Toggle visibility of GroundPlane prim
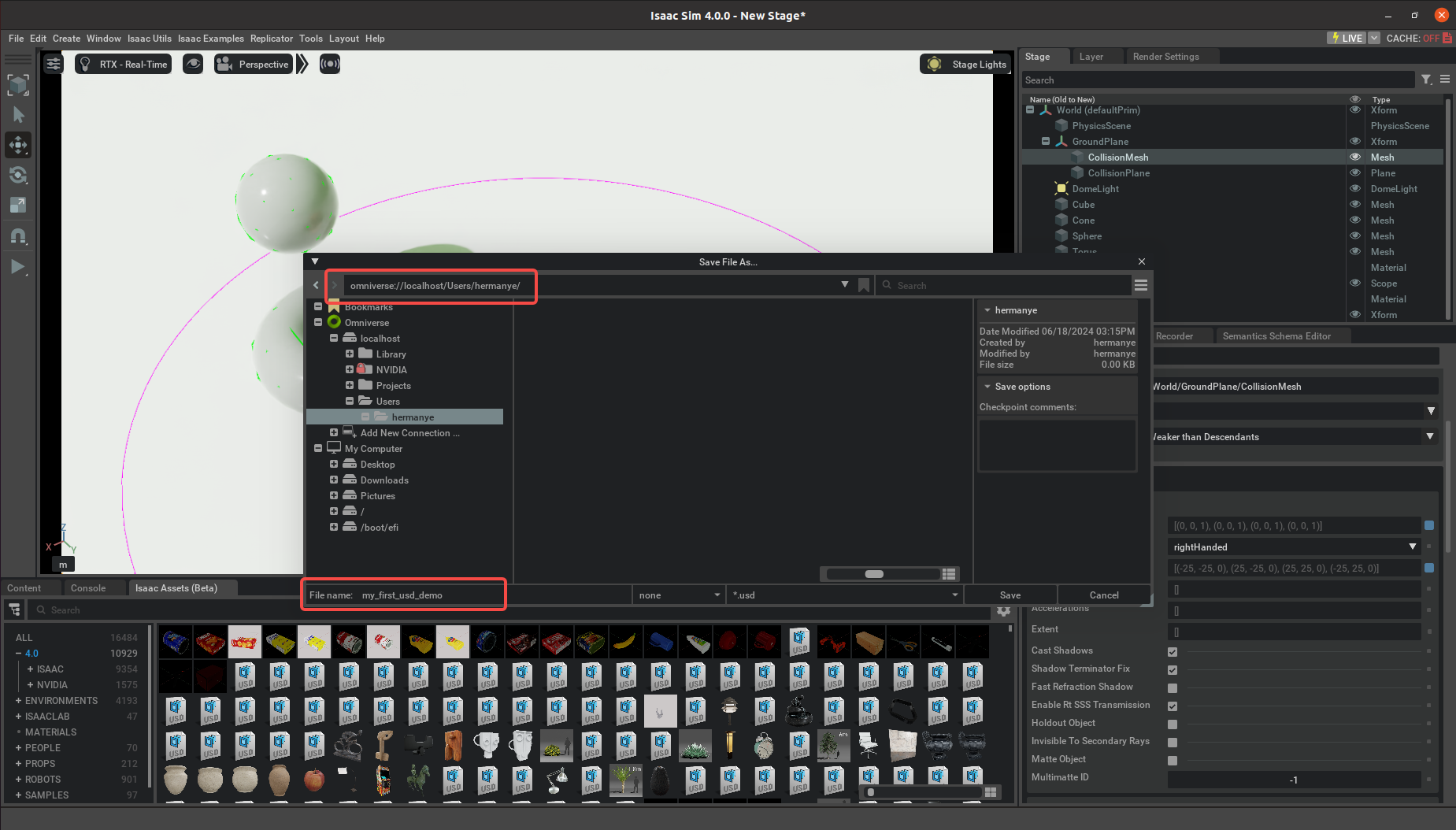 tap(1355, 142)
